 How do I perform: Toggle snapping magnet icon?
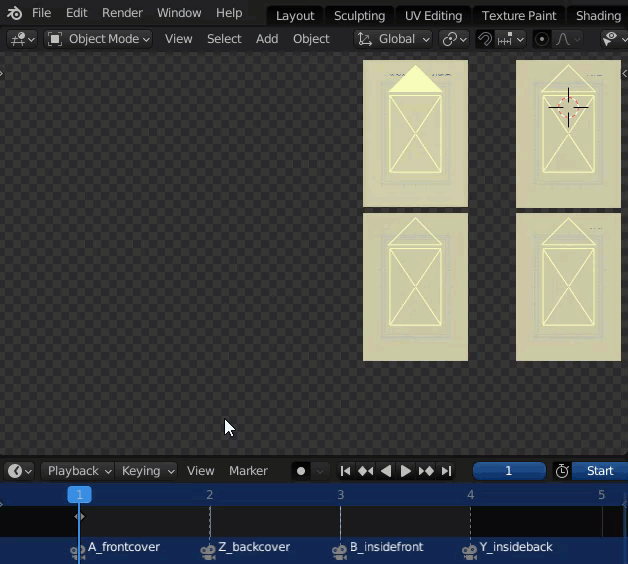coord(485,39)
